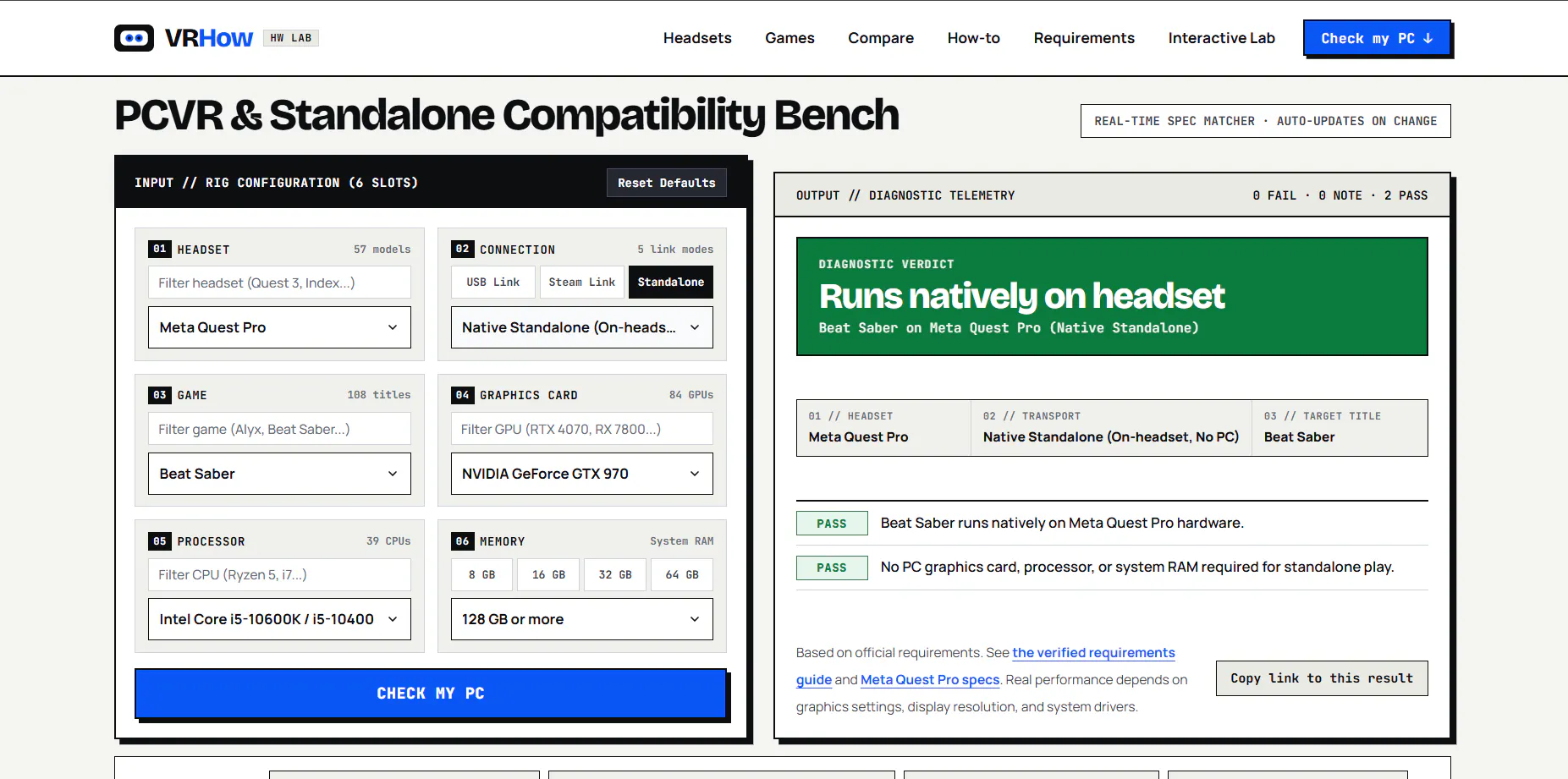
Task: Click the REAL-TIME SPEC MATCHER banner
Action: 1266,121
